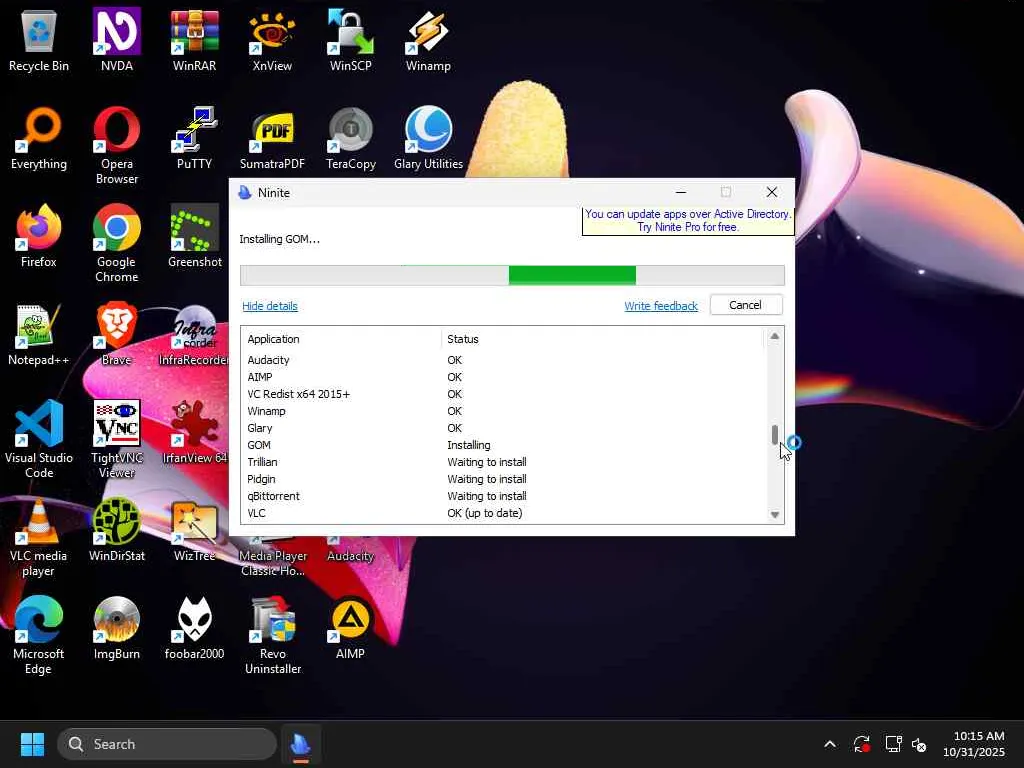Select the Brave browser shortcut

pyautogui.click(x=116, y=334)
